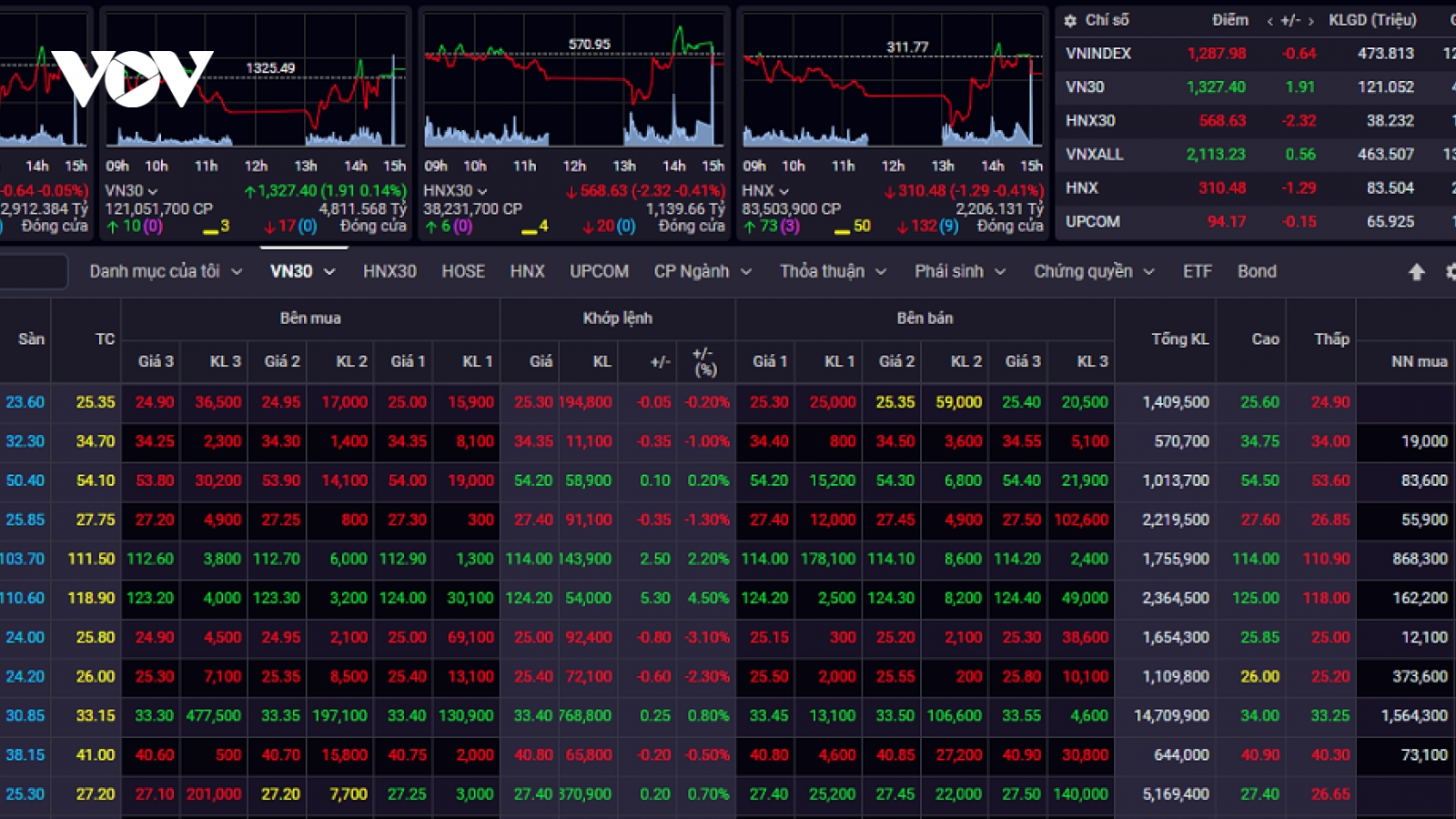
Task: Click the scroll-to-top arrow icon
Action: click(1417, 271)
